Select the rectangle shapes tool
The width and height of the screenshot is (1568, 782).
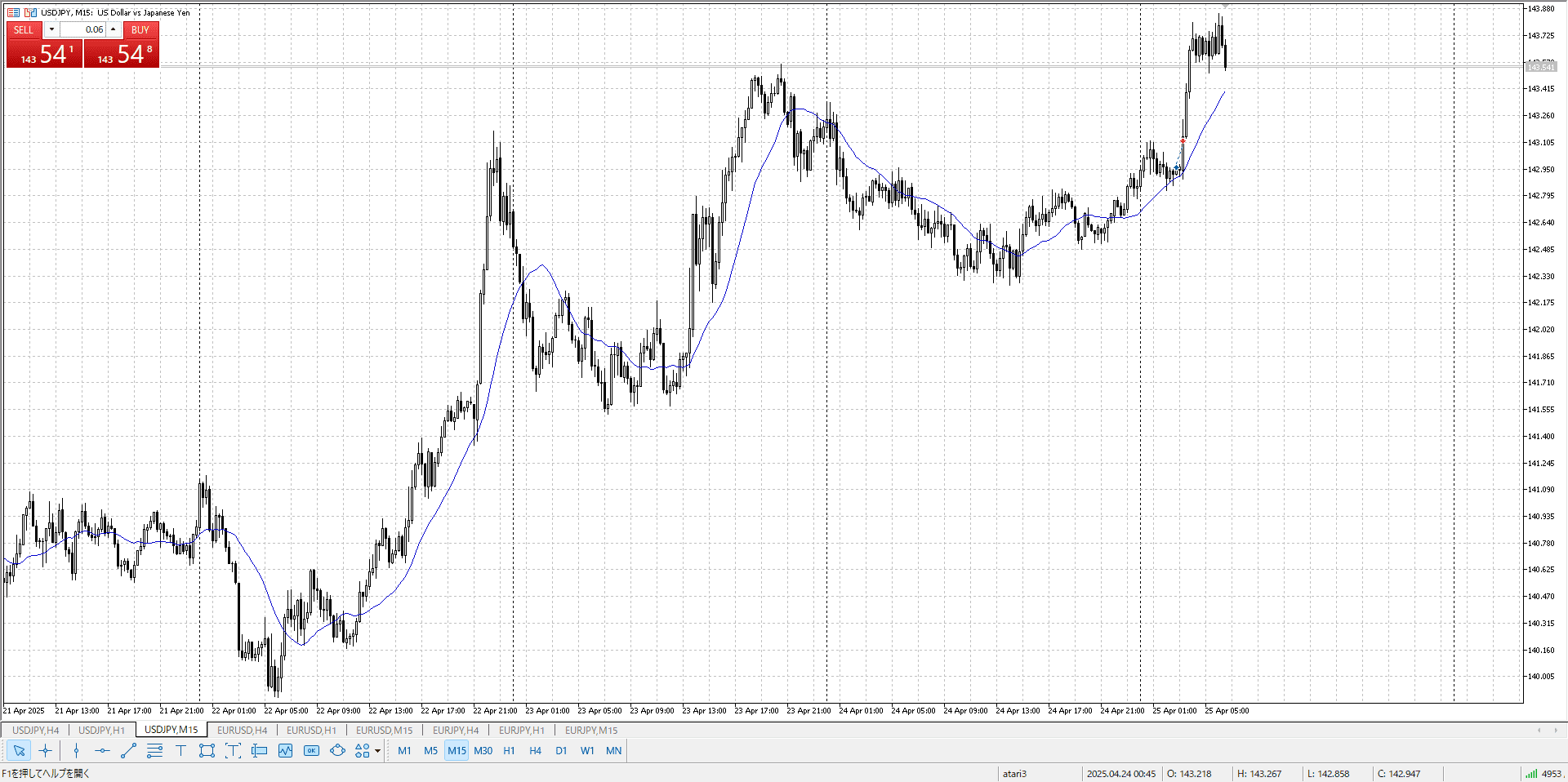tap(207, 751)
